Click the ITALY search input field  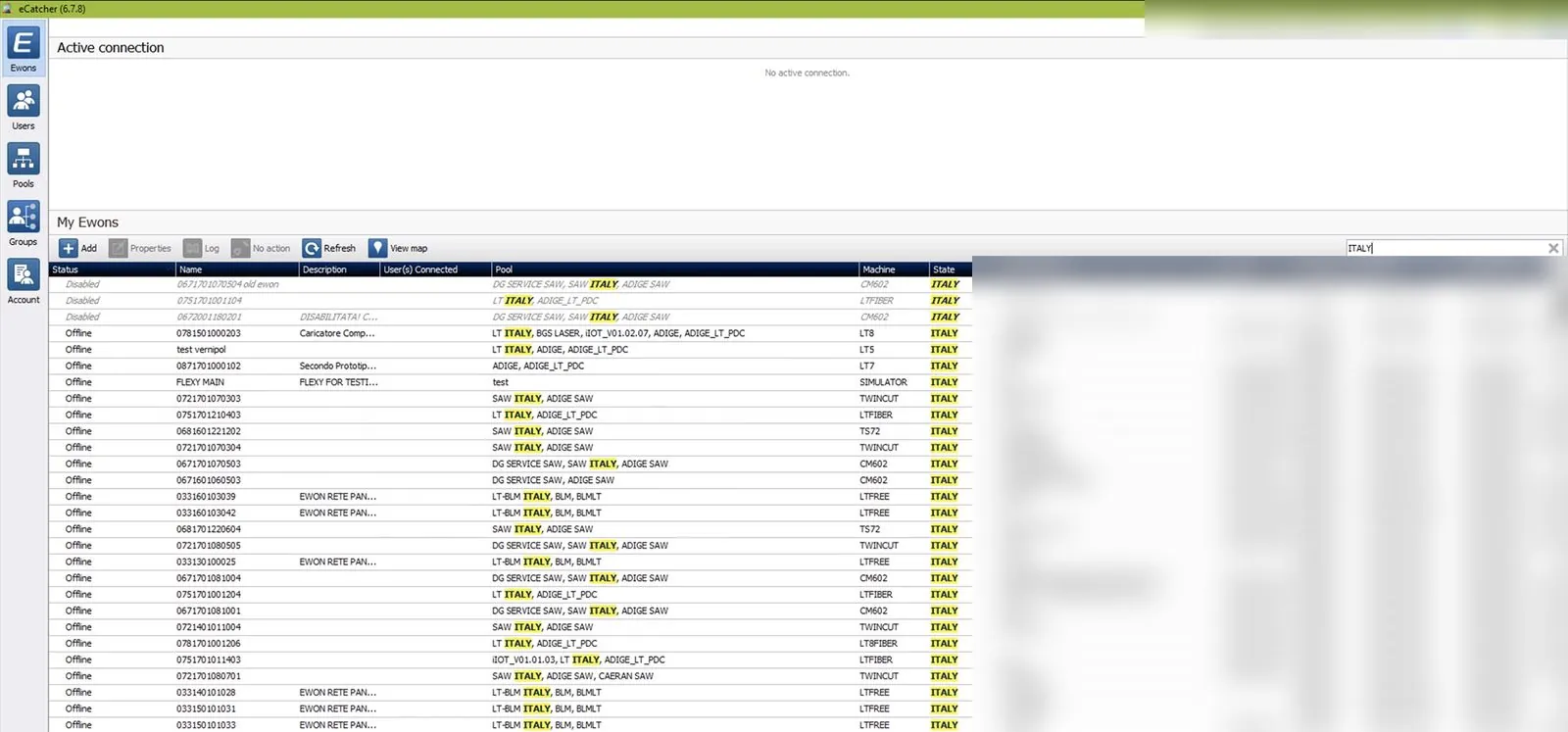(x=1445, y=248)
